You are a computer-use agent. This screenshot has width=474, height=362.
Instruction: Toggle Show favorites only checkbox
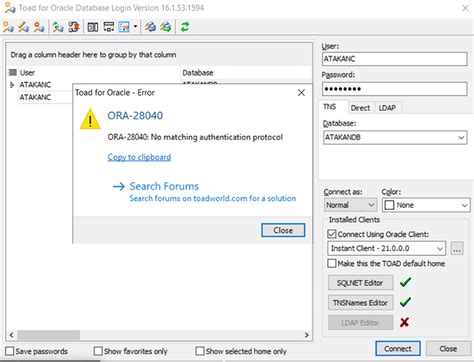tap(98, 351)
